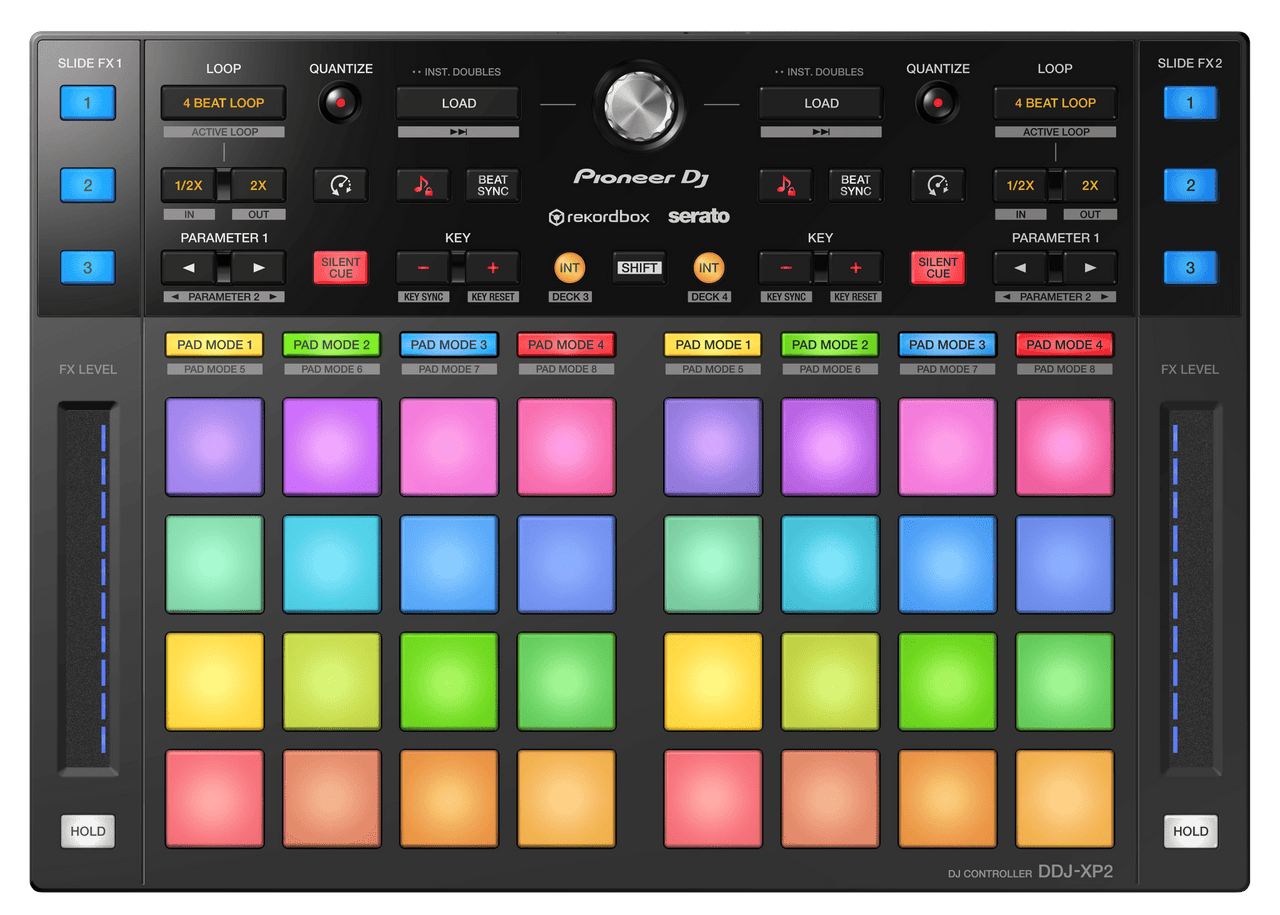Screen dimensions: 1280x915
Task: Trigger SLIDE FX2 button 3
Action: point(1190,268)
